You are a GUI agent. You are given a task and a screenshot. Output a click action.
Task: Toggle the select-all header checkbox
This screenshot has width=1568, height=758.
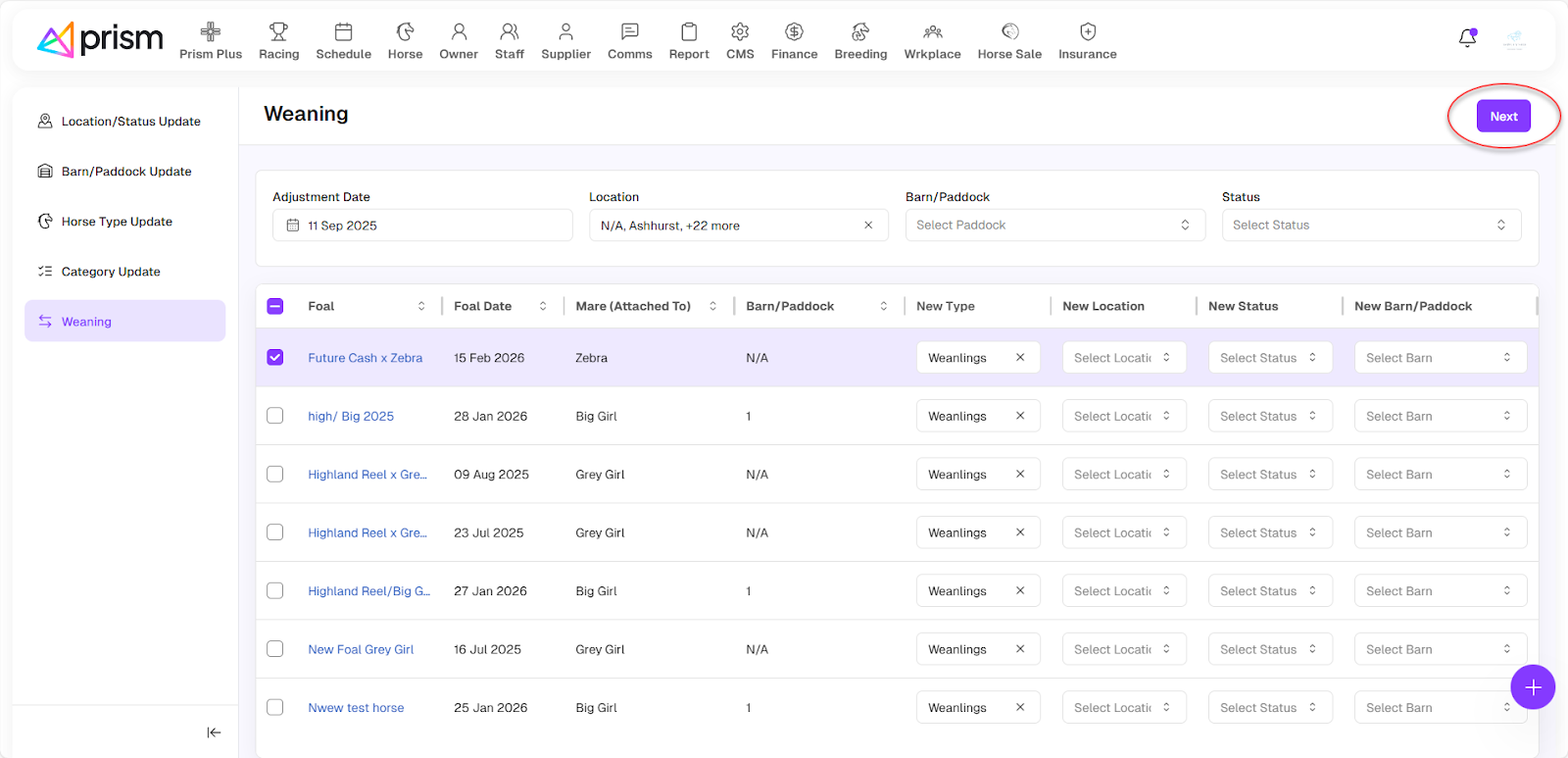pyautogui.click(x=275, y=306)
